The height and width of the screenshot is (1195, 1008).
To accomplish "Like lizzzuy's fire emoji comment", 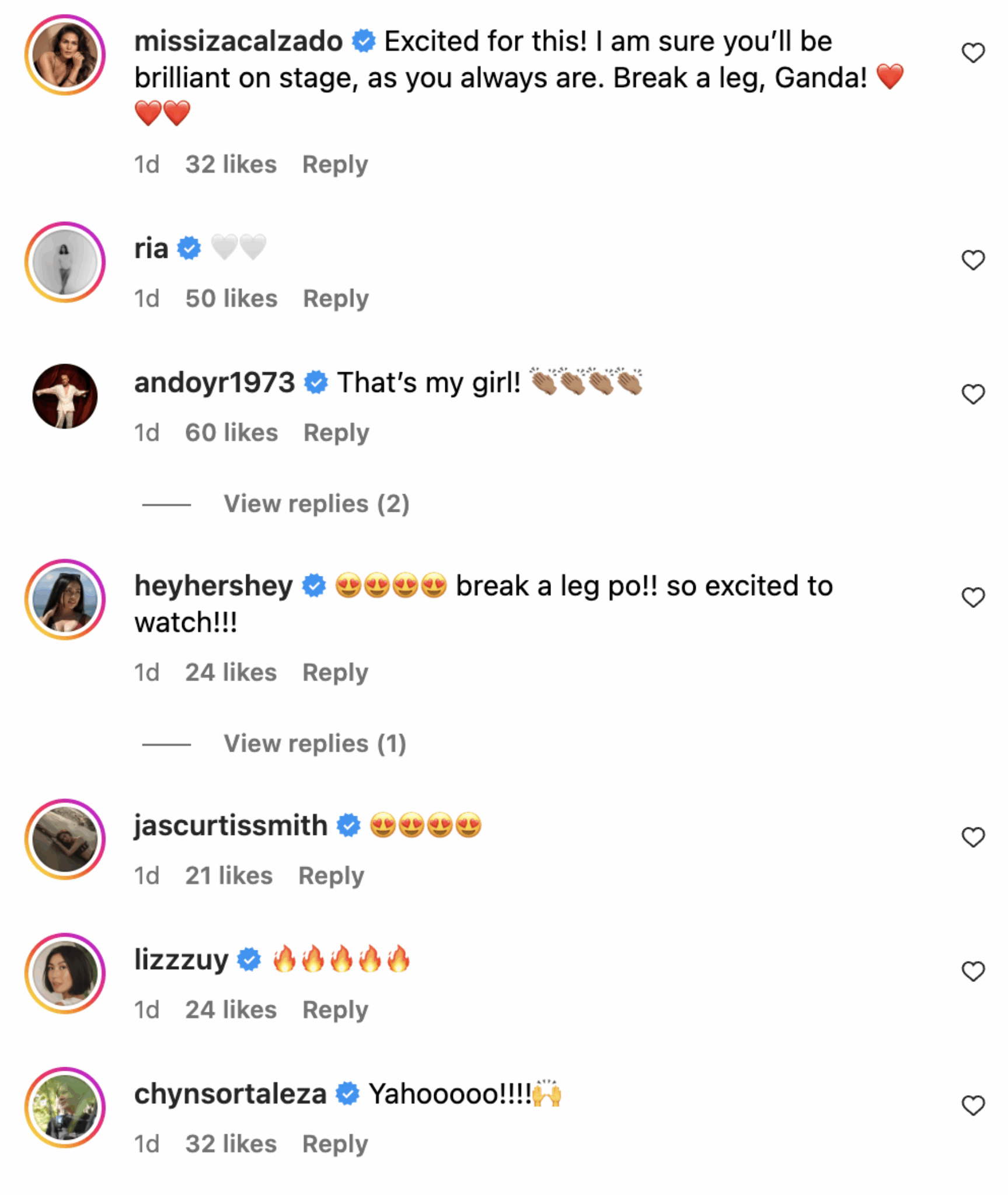I will [x=972, y=971].
